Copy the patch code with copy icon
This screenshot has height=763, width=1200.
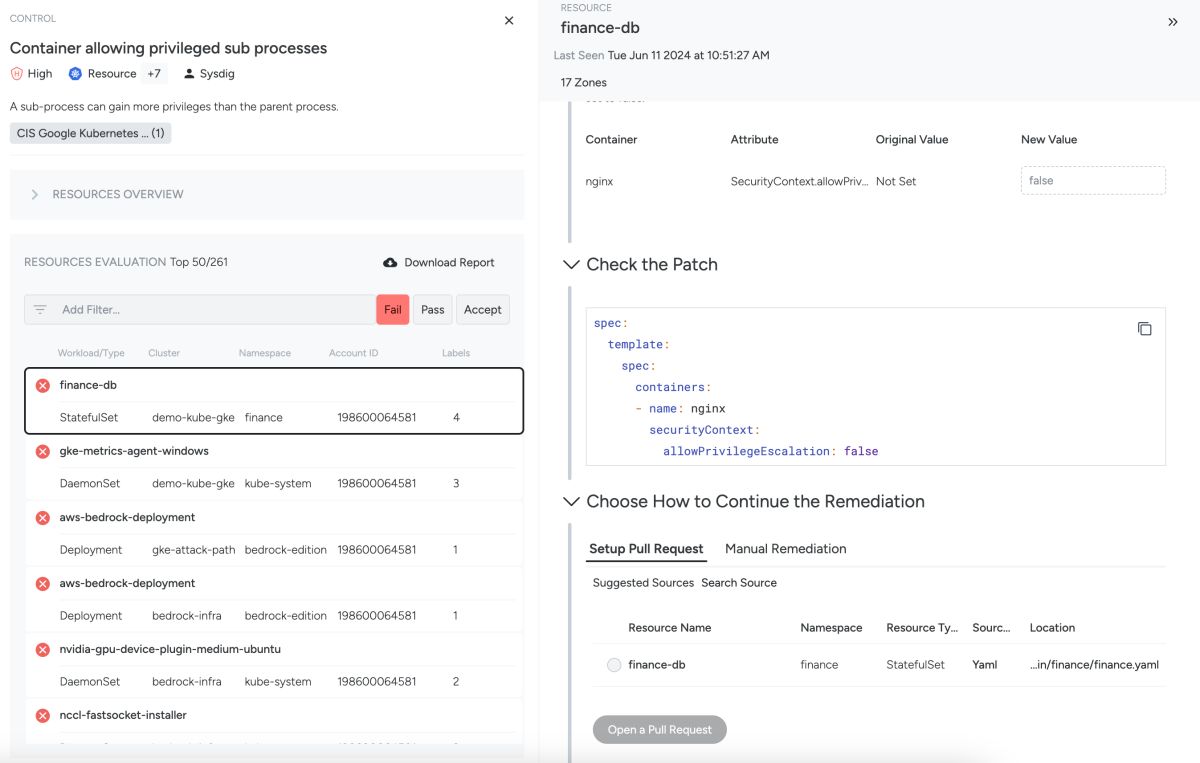[x=1145, y=329]
